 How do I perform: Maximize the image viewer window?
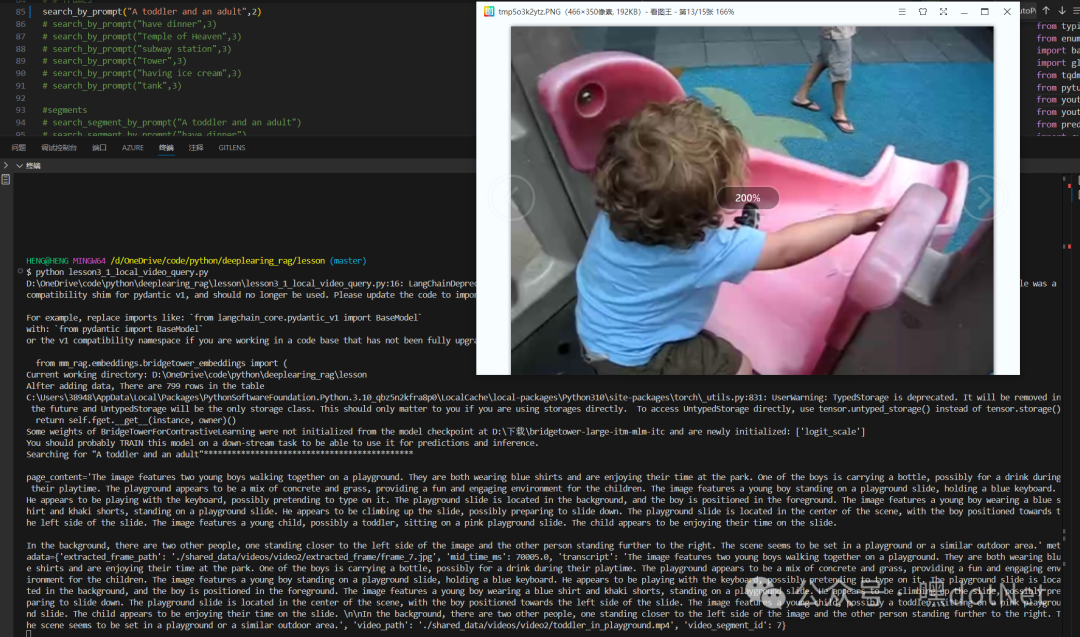[x=984, y=12]
